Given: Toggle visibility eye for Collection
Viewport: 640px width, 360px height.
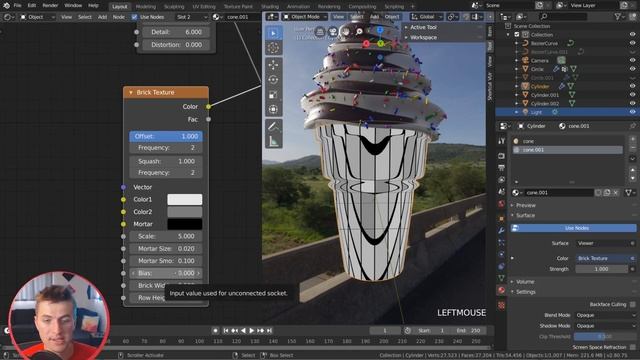Looking at the screenshot, I should [x=632, y=35].
